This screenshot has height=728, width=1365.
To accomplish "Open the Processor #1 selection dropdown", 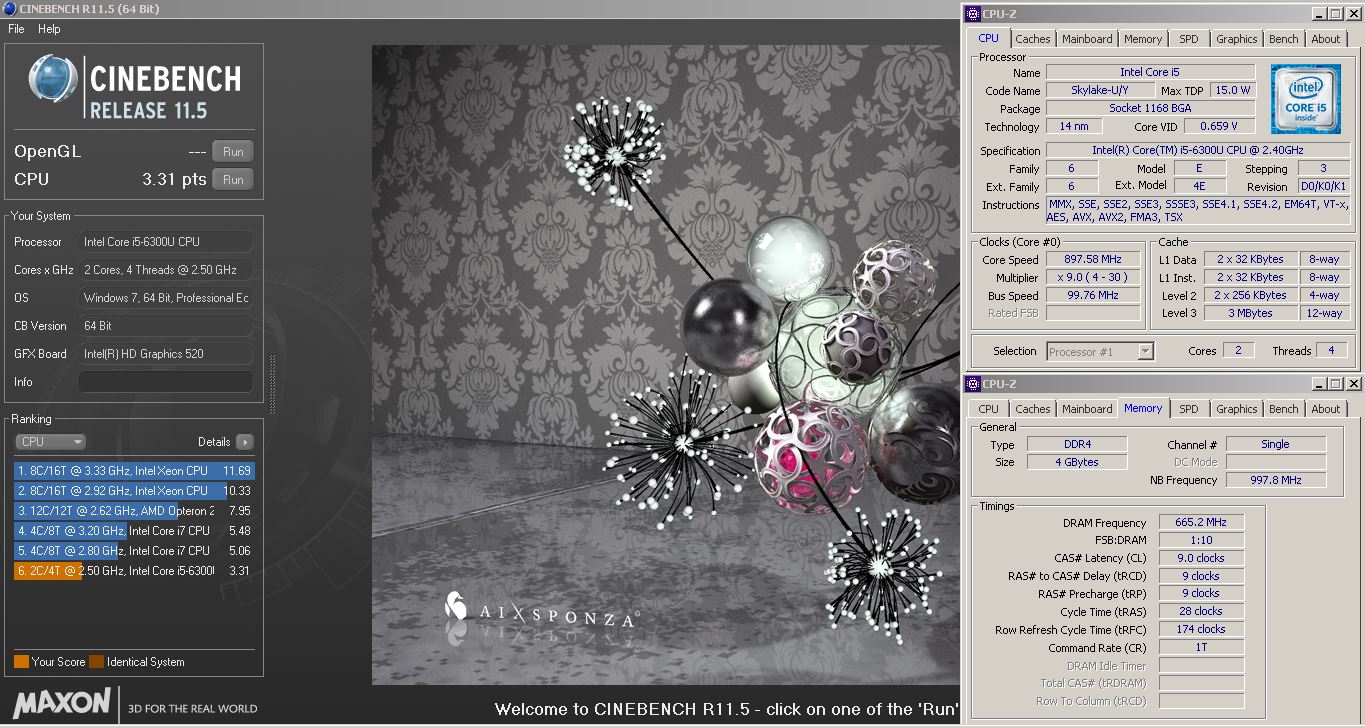I will (1100, 351).
